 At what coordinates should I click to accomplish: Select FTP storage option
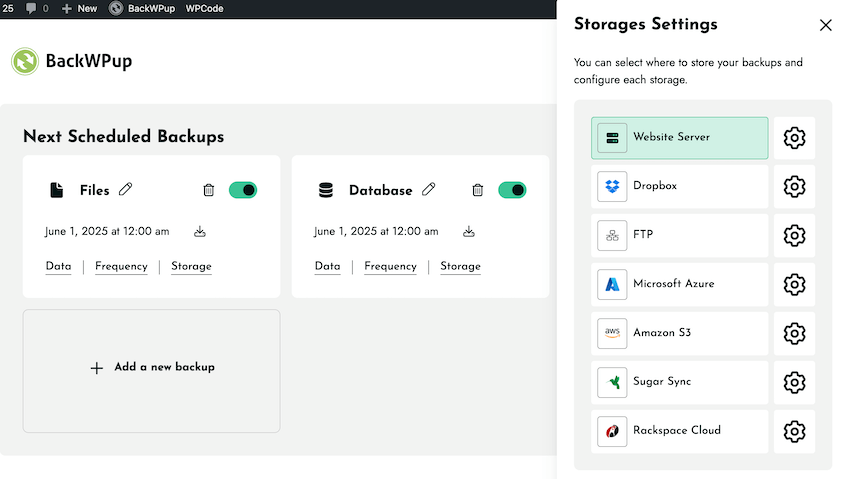[x=680, y=235]
